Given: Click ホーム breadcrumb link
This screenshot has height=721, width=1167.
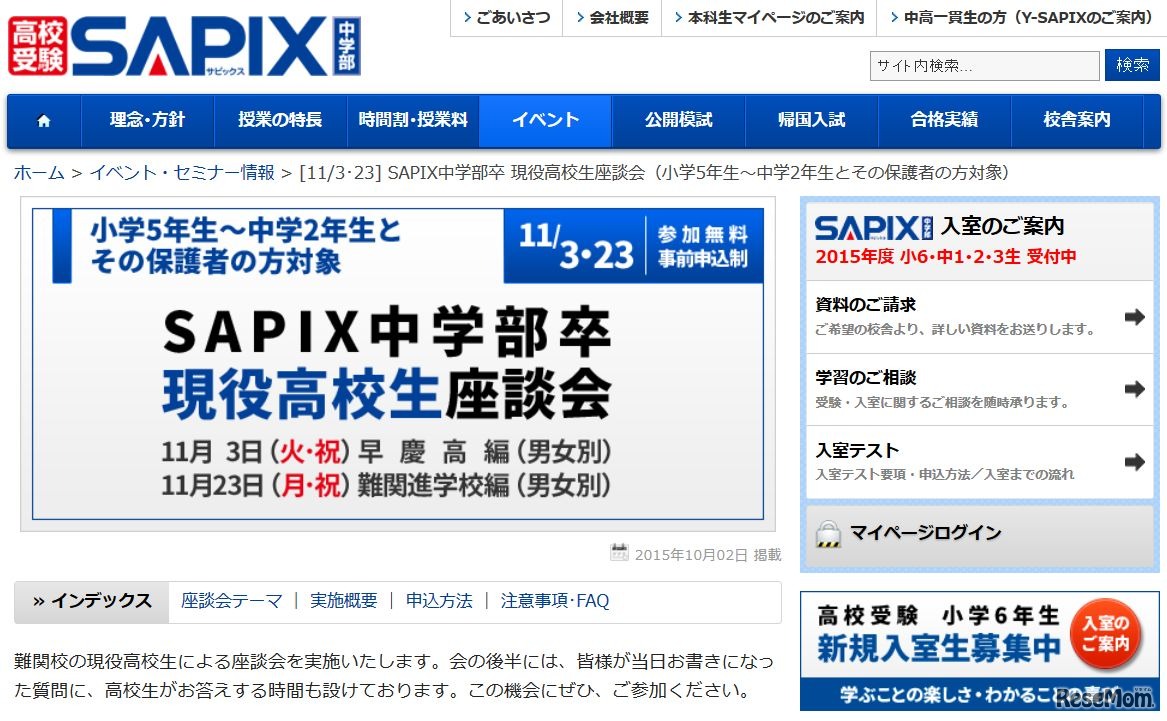Looking at the screenshot, I should pos(39,173).
